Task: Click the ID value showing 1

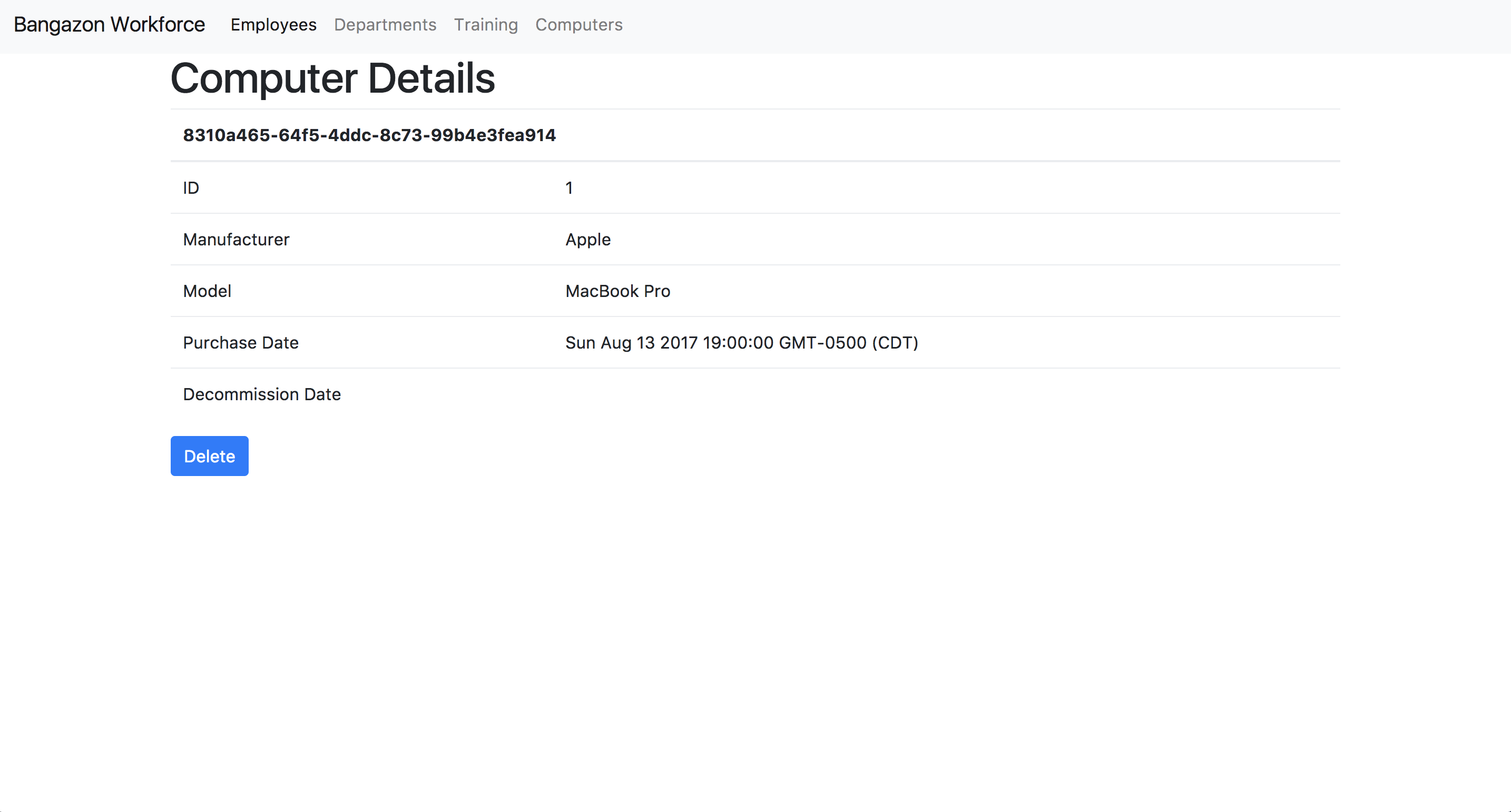Action: [568, 187]
